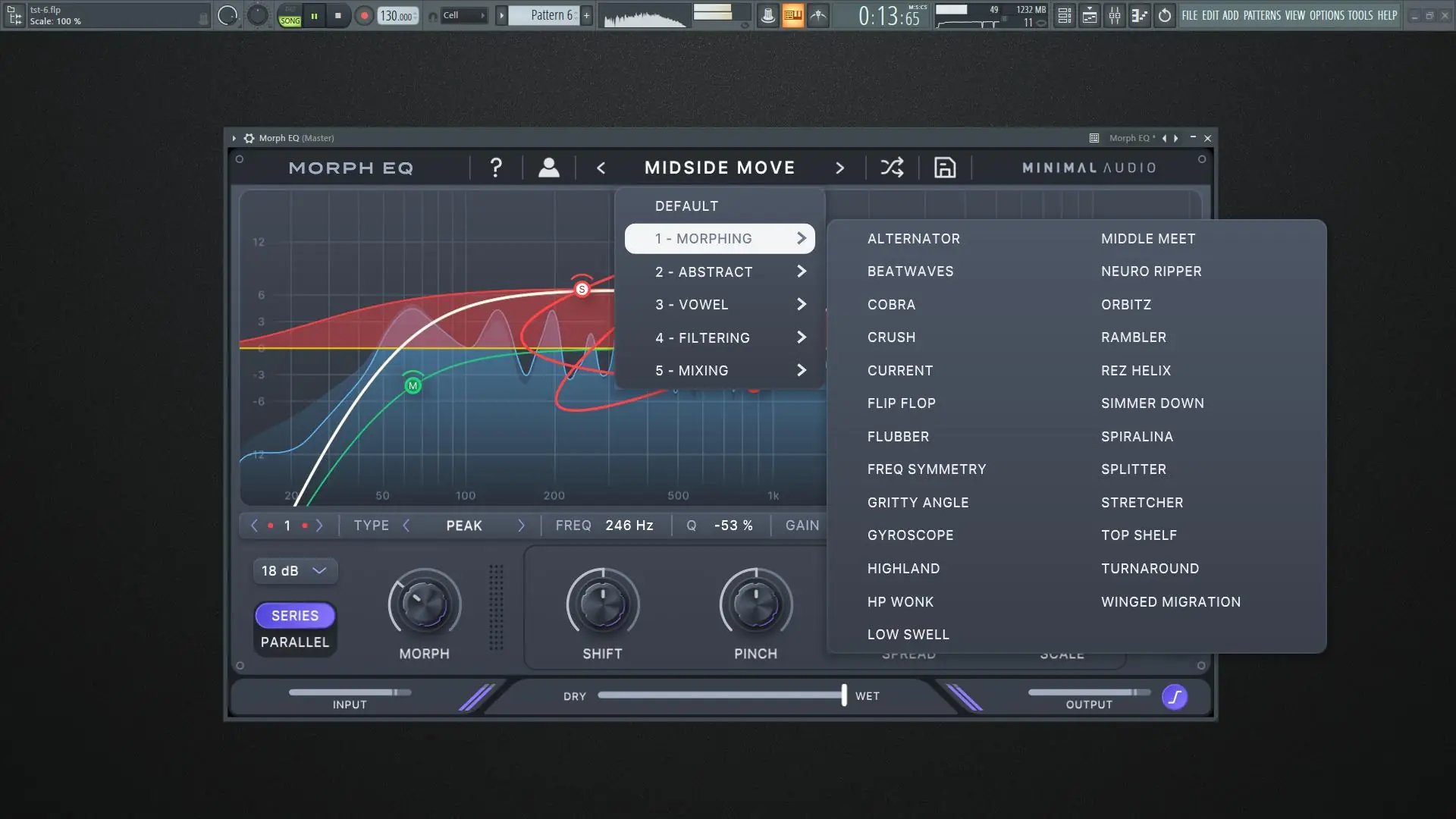This screenshot has width=1456, height=819.
Task: Open the 18 dB range dropdown
Action: click(x=294, y=571)
